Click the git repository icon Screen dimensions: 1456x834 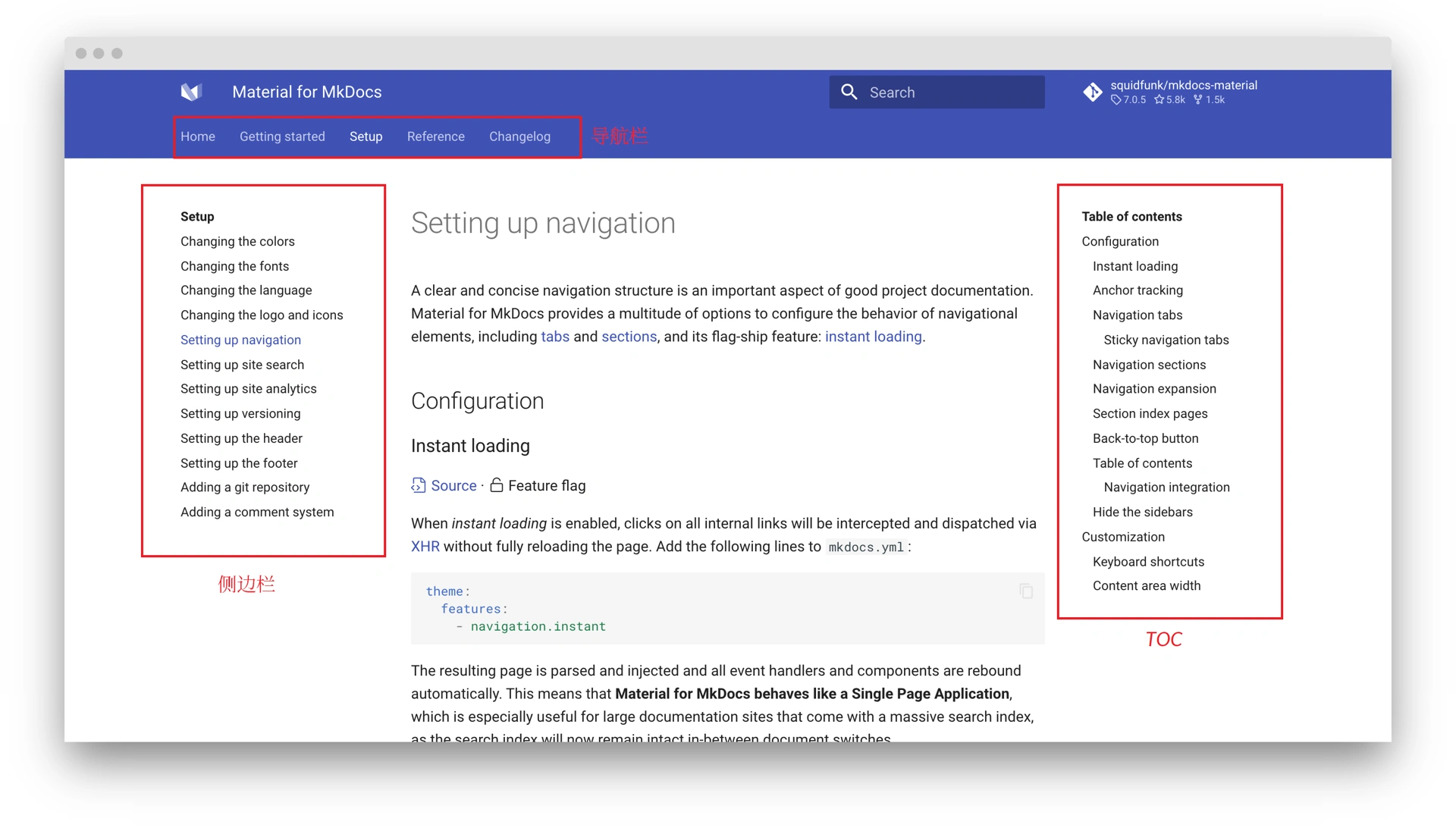(1093, 92)
